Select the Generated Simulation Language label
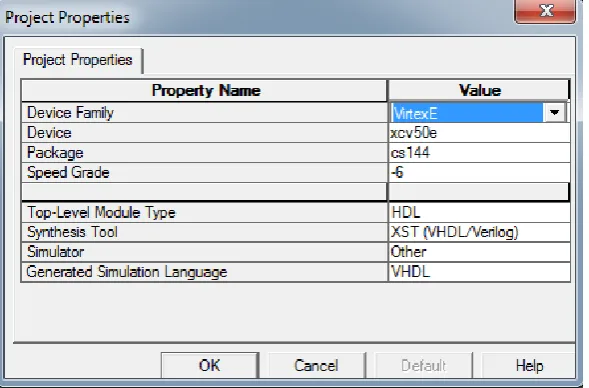This screenshot has width=589, height=388. click(127, 272)
